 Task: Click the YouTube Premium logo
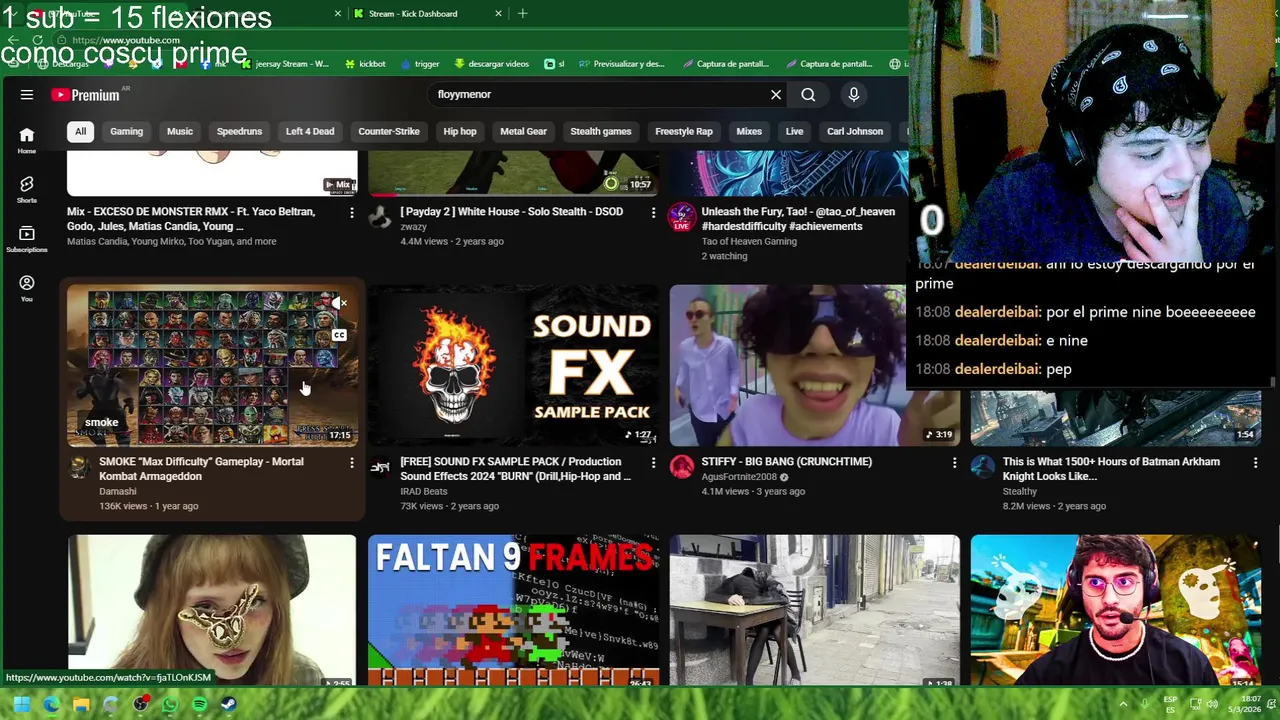pos(86,95)
